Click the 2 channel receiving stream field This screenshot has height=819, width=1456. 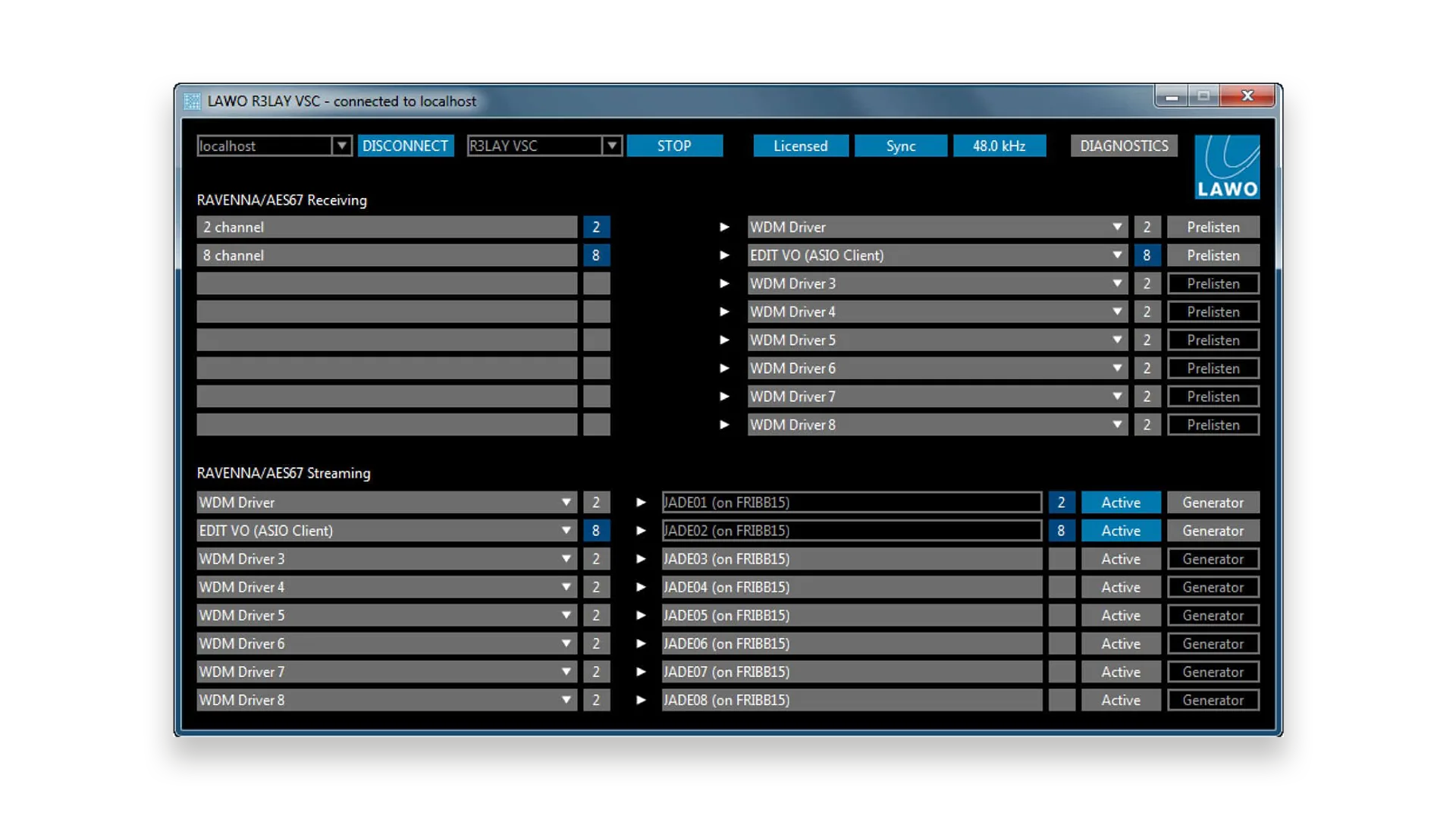387,227
